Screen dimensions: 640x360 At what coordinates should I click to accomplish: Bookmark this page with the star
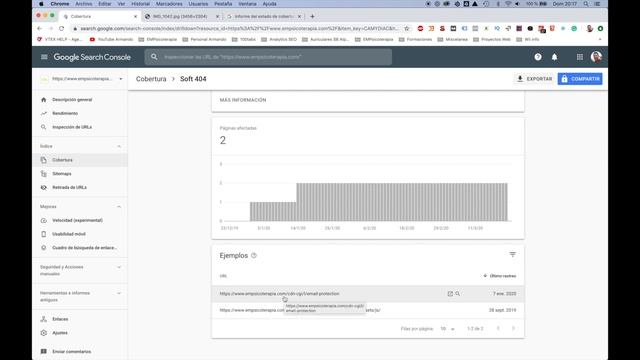tap(407, 29)
